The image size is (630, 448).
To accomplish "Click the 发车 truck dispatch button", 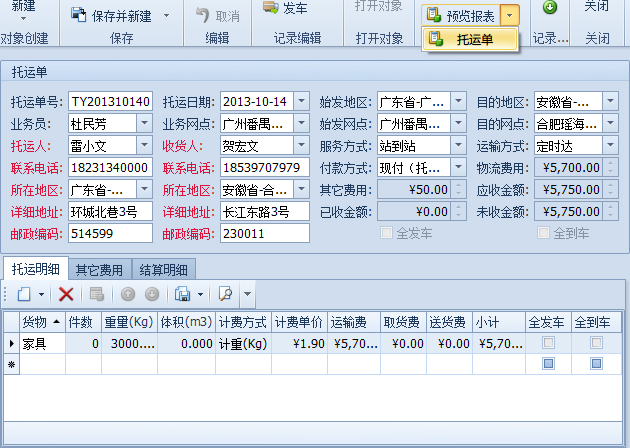I will pos(284,8).
